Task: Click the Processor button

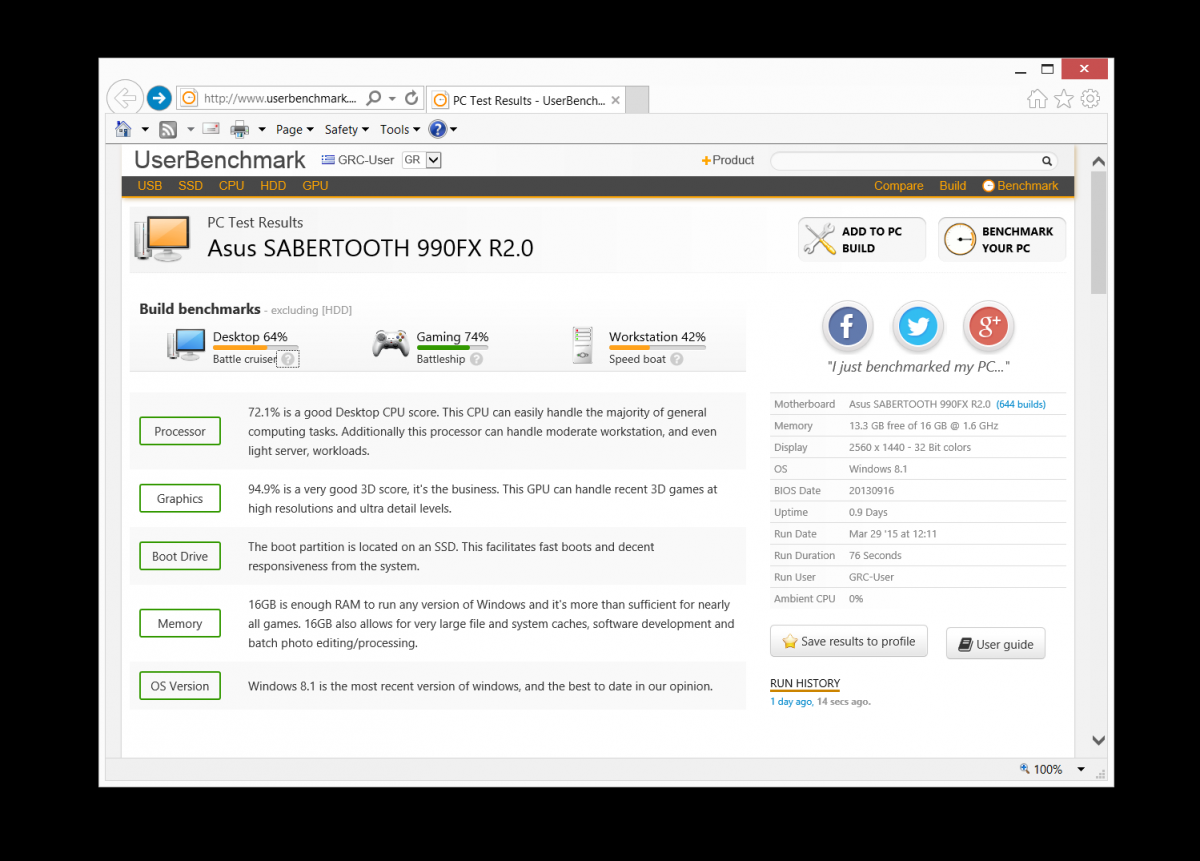Action: [180, 431]
